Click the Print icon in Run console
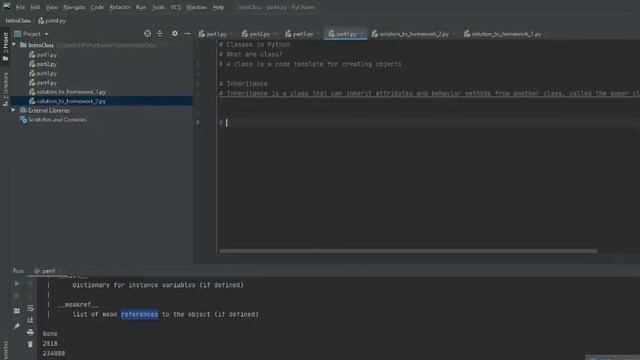 [x=30, y=332]
